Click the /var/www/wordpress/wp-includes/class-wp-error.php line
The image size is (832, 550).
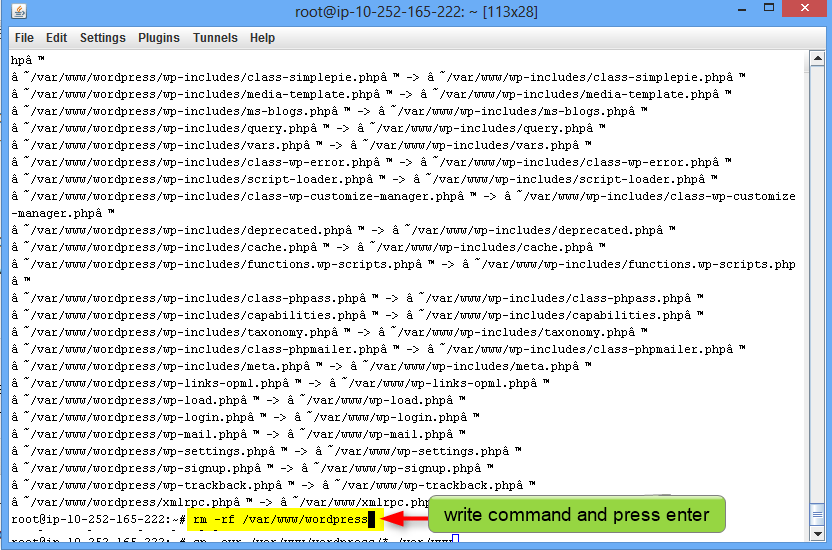coord(371,162)
